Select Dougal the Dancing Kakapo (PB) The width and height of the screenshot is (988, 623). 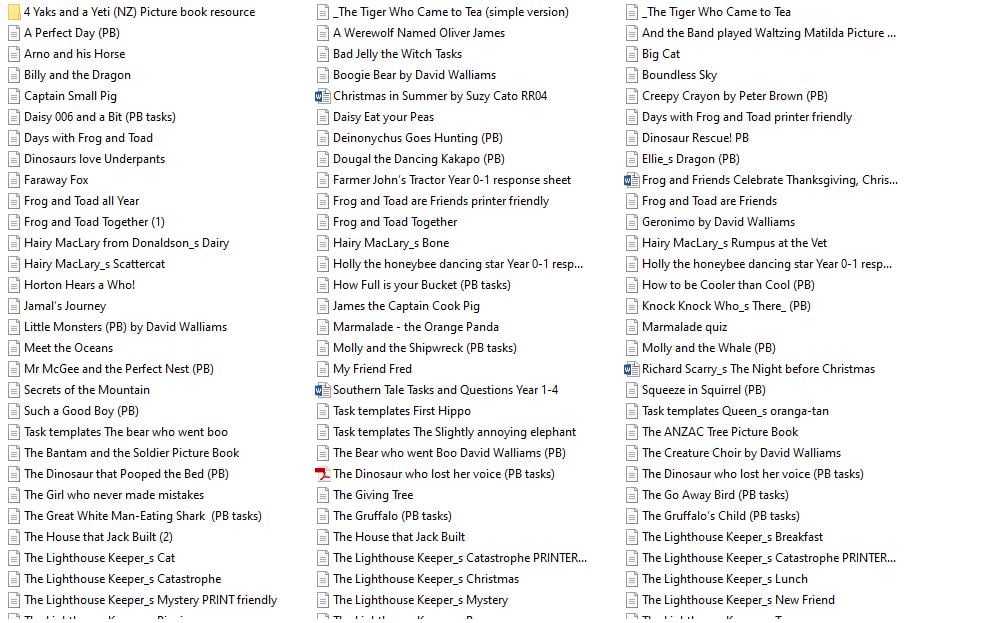[419, 159]
